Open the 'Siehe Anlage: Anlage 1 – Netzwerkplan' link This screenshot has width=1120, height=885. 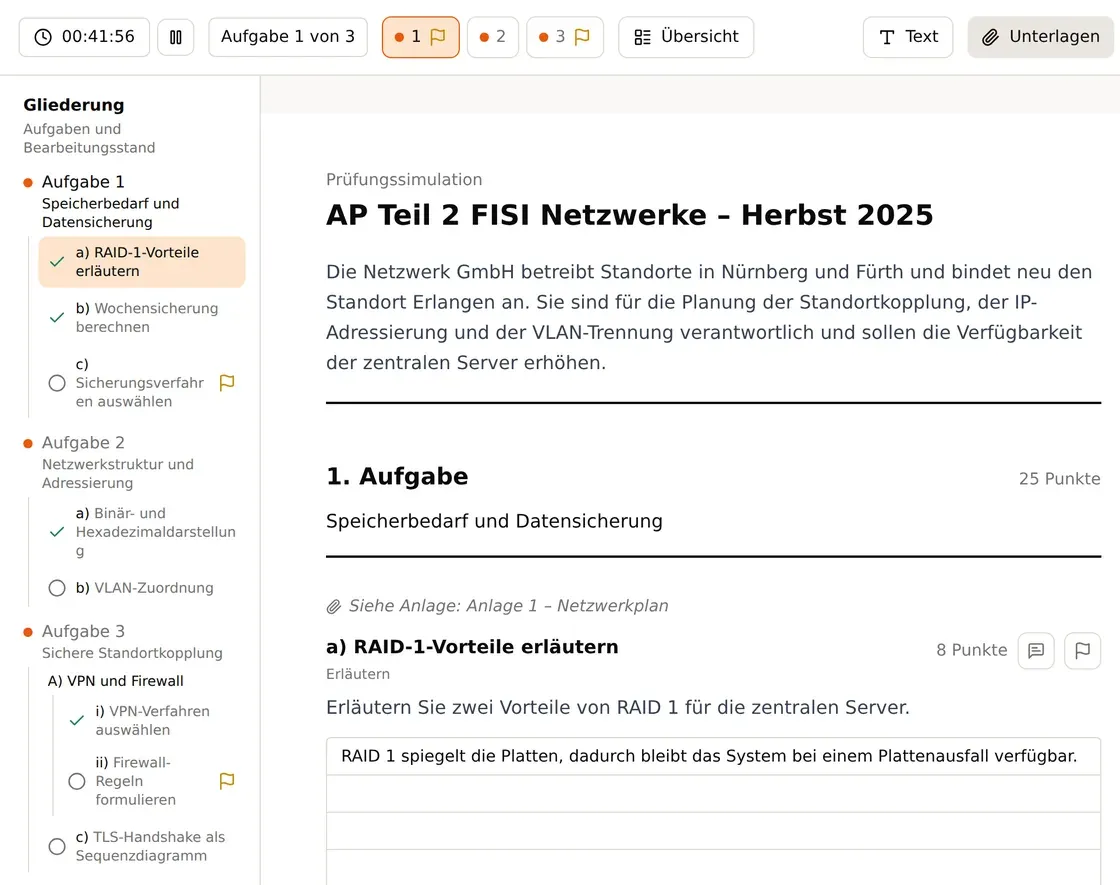coord(498,606)
